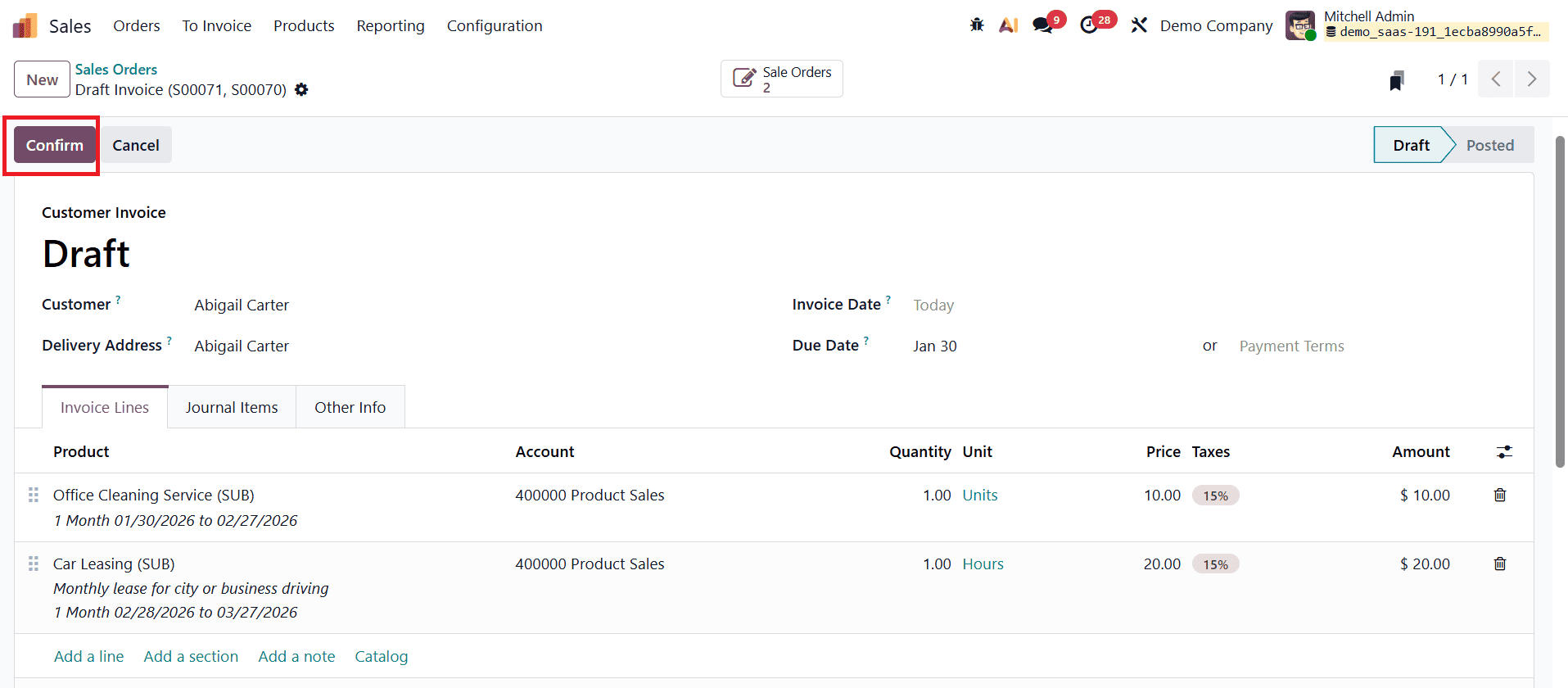
Task: Click 400000 Product Sales account of Office Cleaning
Action: [x=590, y=495]
